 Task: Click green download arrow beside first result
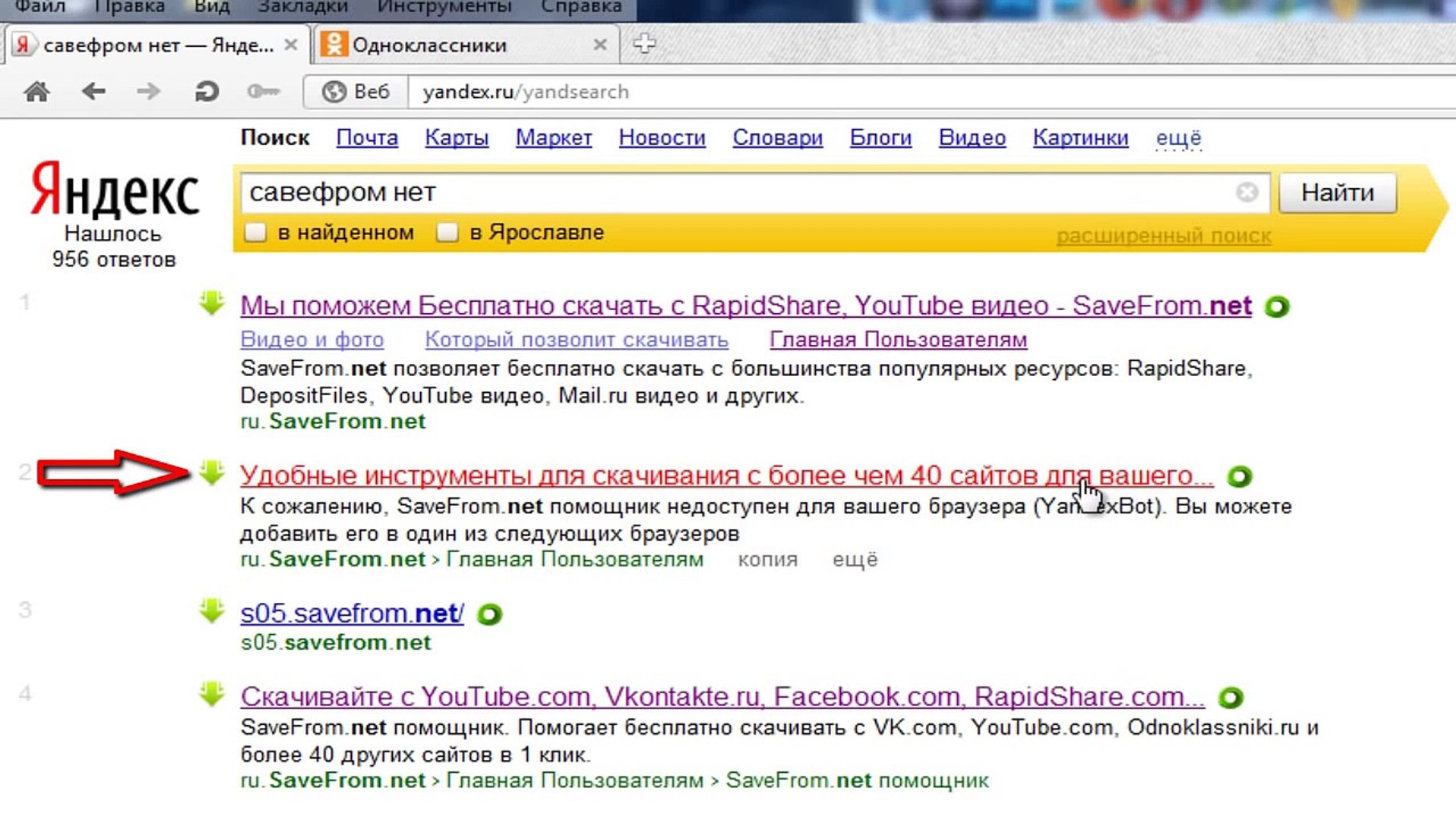click(212, 303)
